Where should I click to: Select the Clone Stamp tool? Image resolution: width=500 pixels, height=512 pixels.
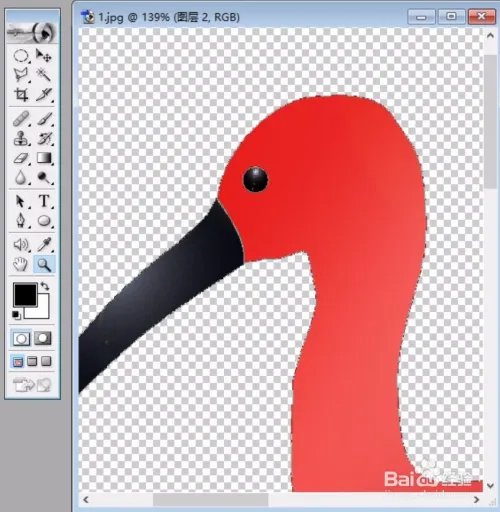coord(21,138)
